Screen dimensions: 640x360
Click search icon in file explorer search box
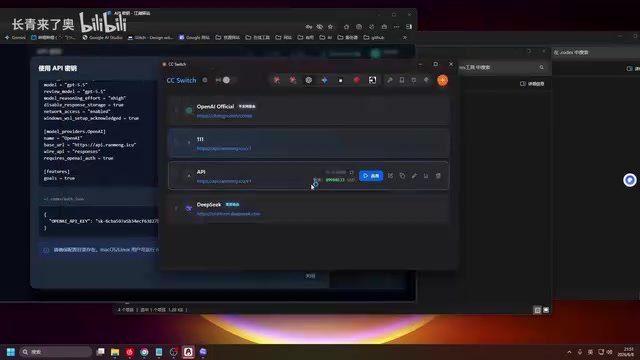click(x=542, y=67)
